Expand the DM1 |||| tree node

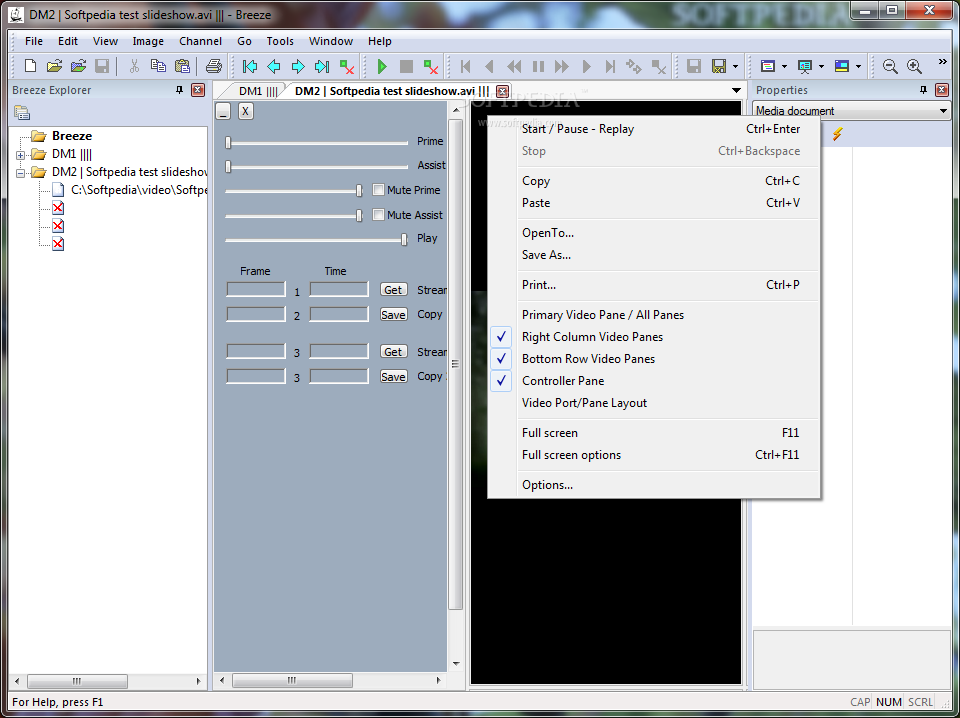pos(20,155)
